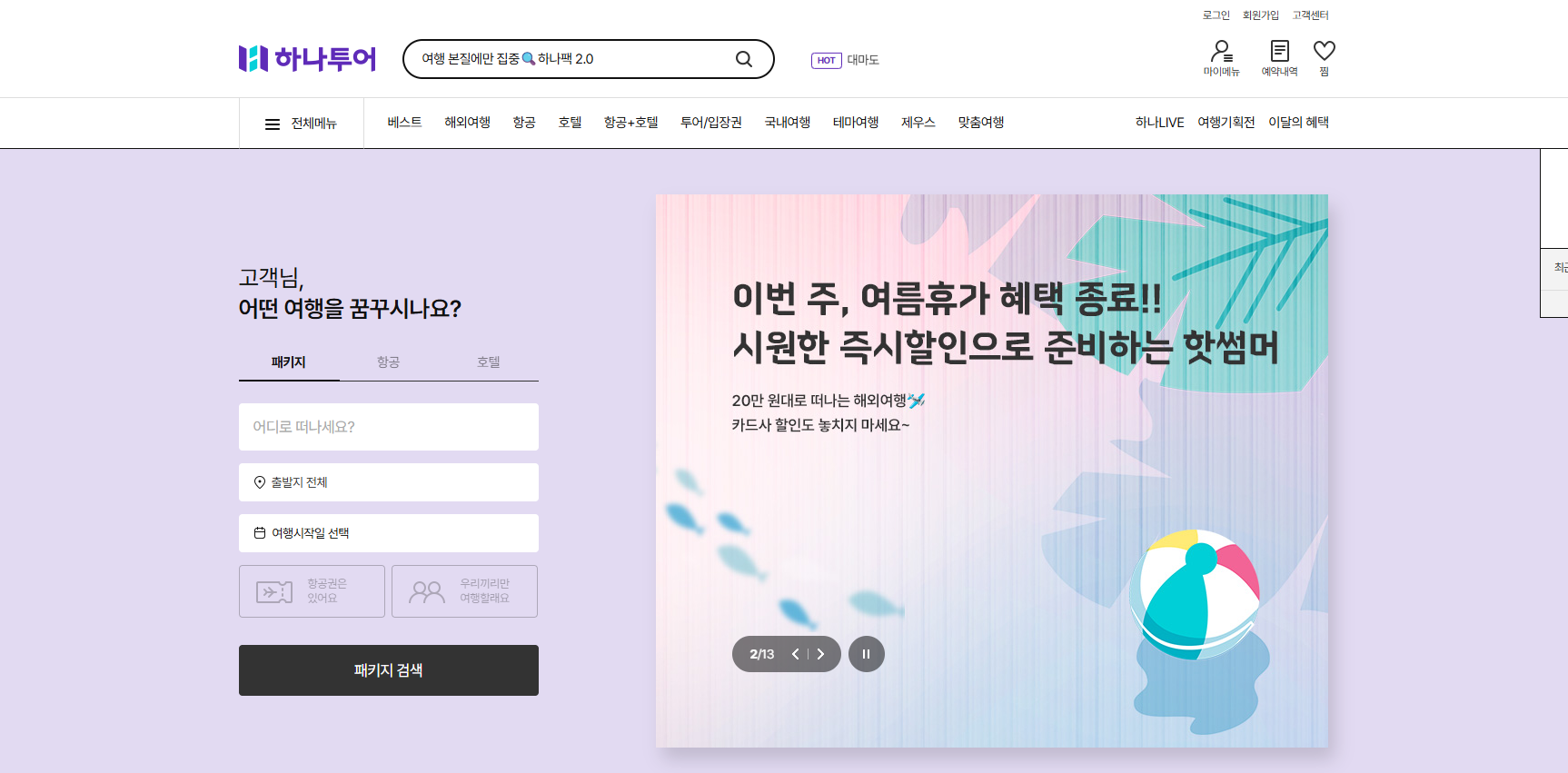Screen dimensions: 1568x773
Task: Show the next banner slide
Action: pos(820,654)
